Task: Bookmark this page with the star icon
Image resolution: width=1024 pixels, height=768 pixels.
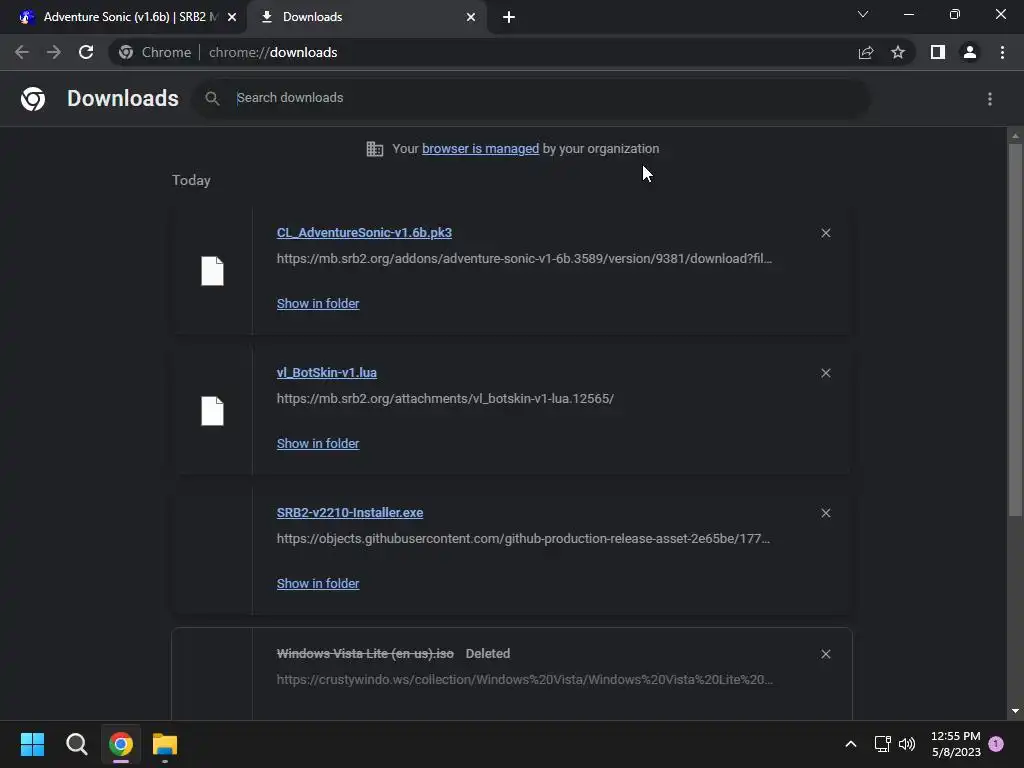Action: [x=898, y=52]
